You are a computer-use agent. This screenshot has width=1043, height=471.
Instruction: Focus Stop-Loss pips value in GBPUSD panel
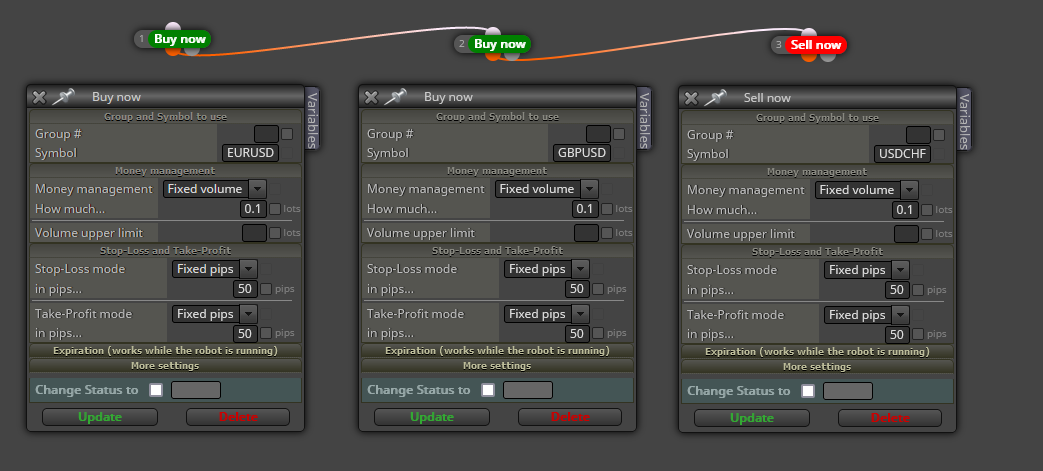pos(577,289)
